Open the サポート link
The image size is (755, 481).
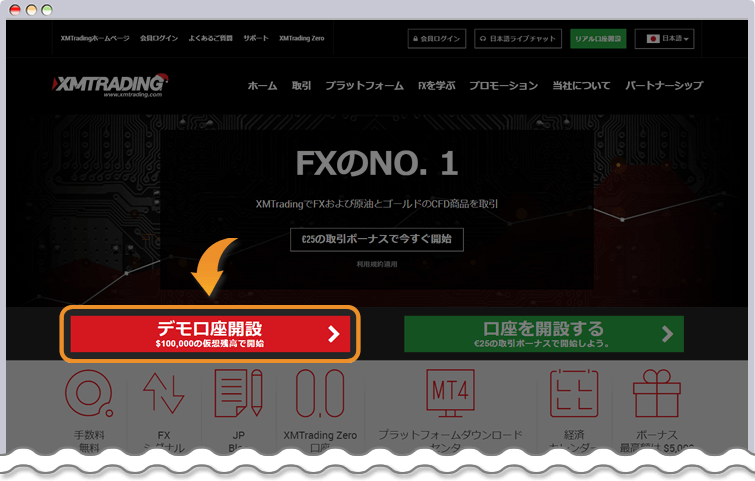point(256,38)
